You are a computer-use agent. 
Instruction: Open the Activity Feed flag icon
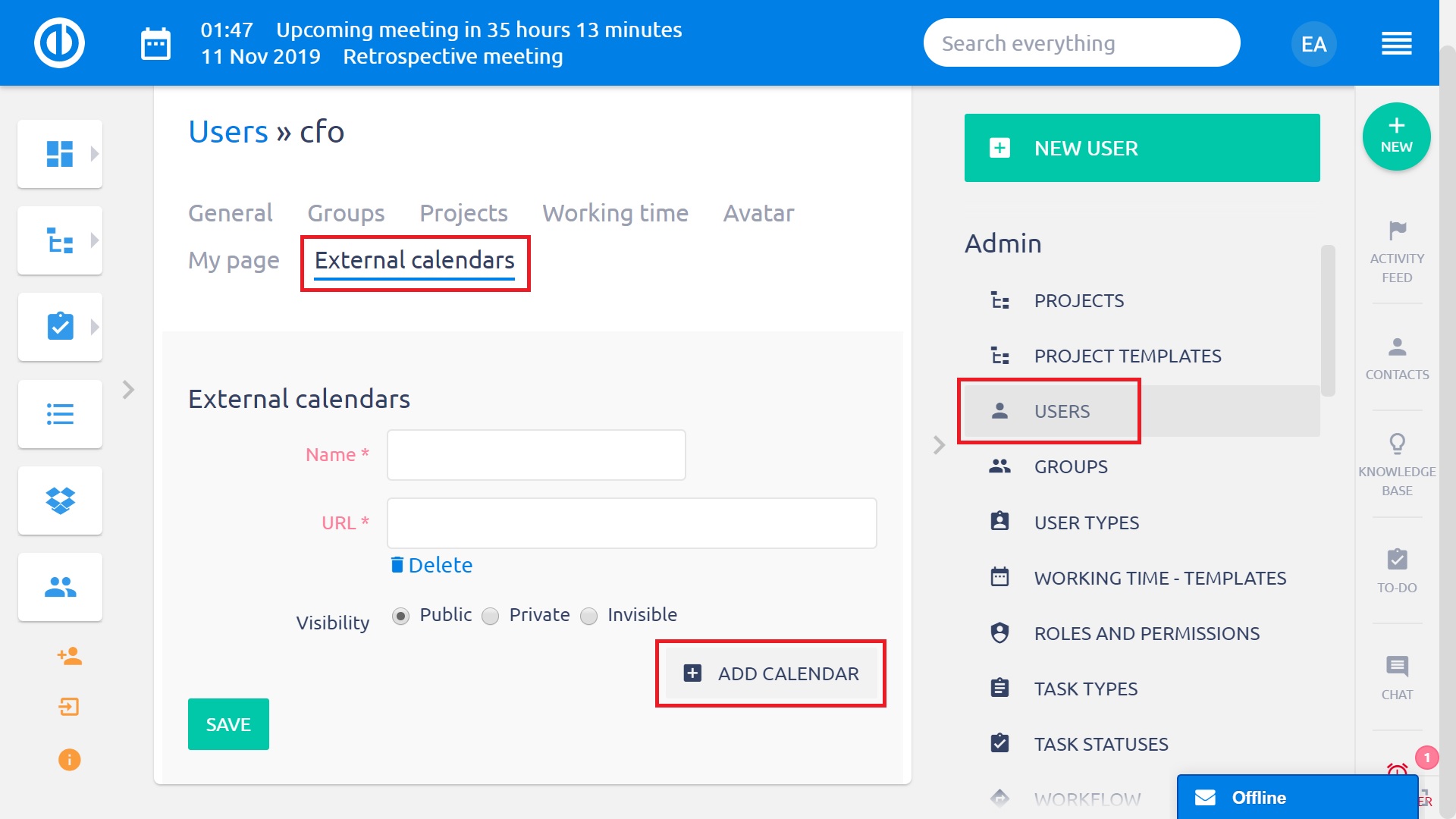[1397, 231]
